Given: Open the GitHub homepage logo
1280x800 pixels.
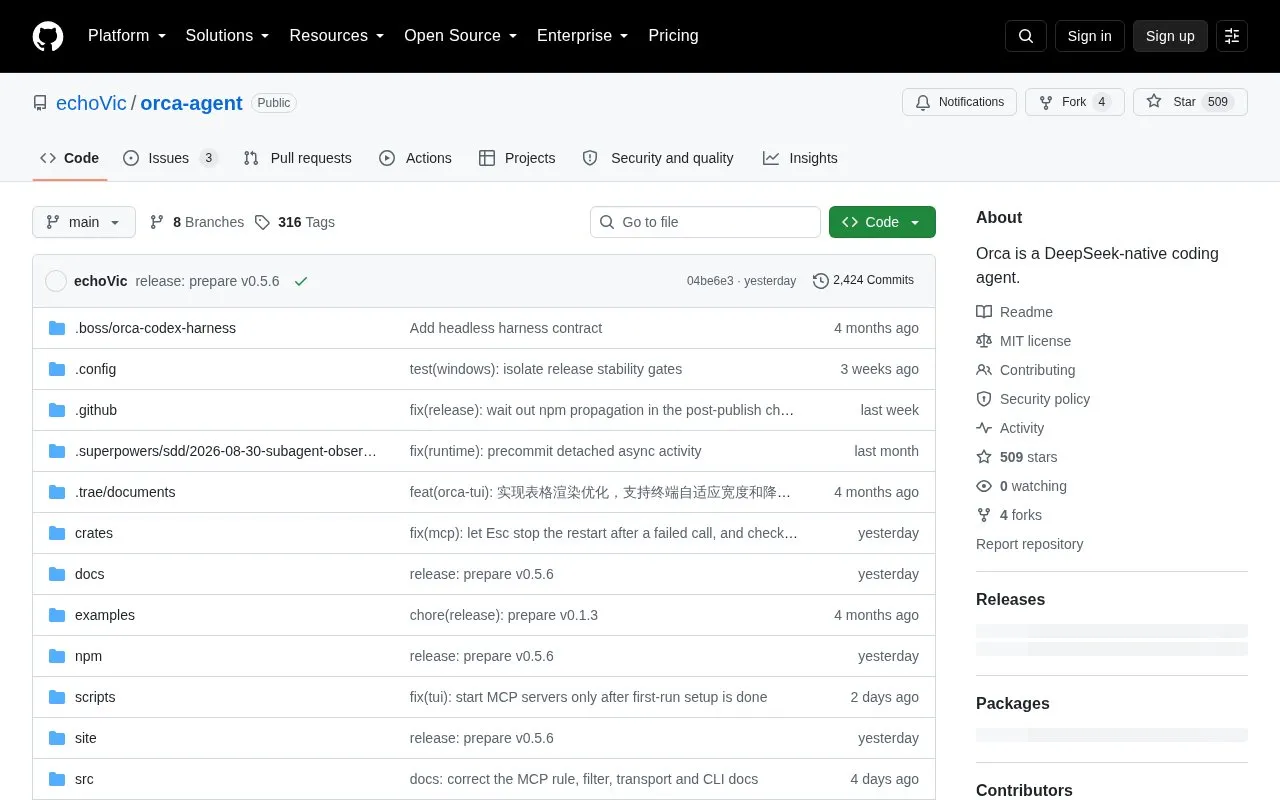Looking at the screenshot, I should click(x=48, y=36).
